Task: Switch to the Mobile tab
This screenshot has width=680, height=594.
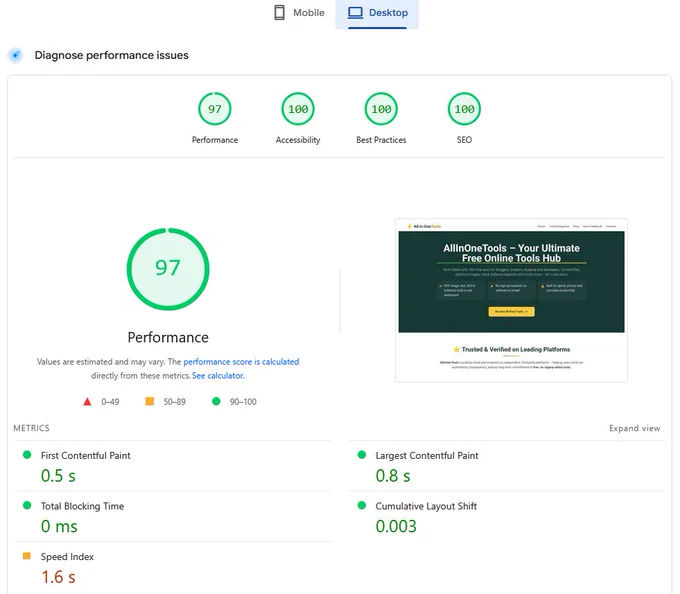Action: point(299,13)
